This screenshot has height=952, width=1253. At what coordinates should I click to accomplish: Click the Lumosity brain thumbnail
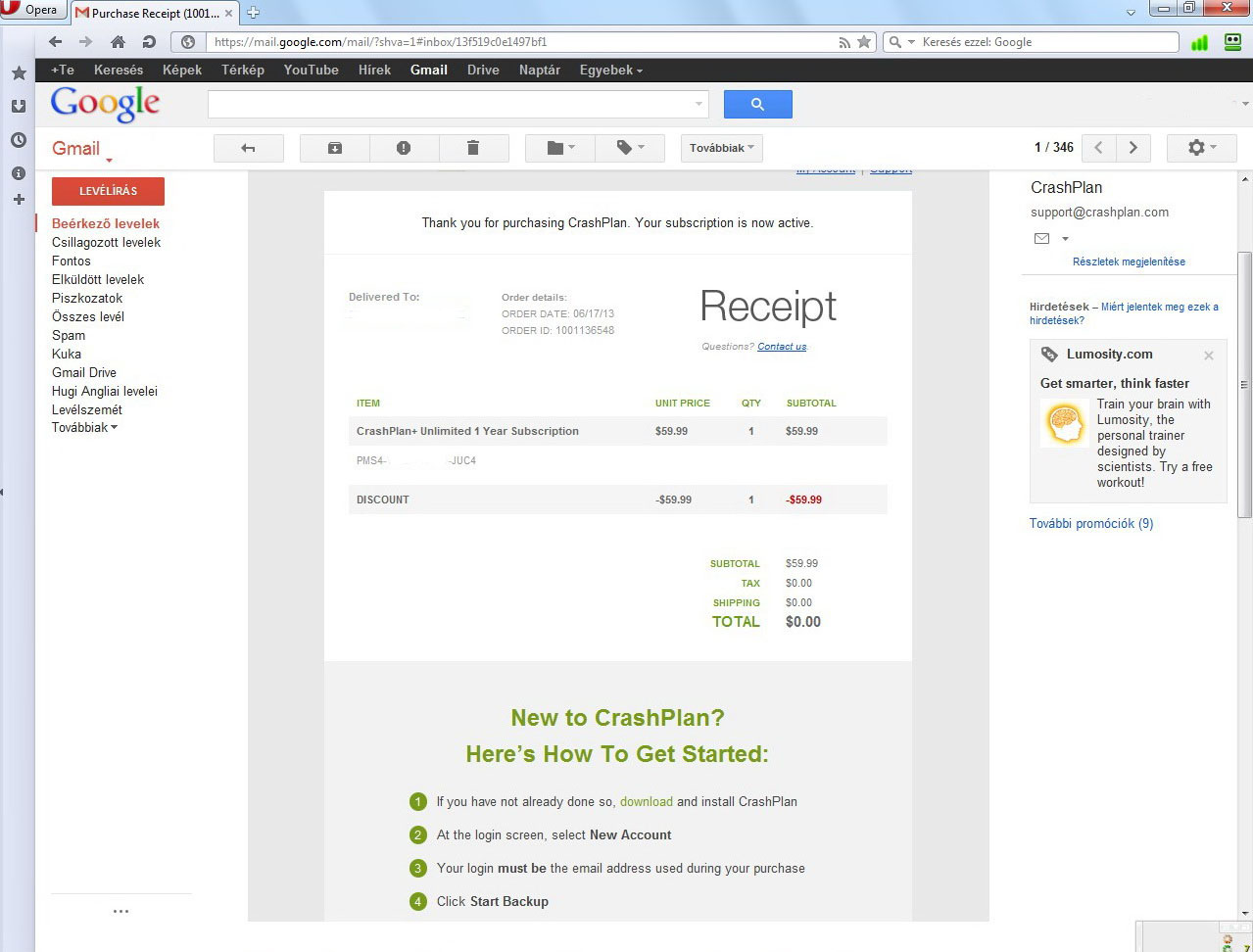(1065, 423)
